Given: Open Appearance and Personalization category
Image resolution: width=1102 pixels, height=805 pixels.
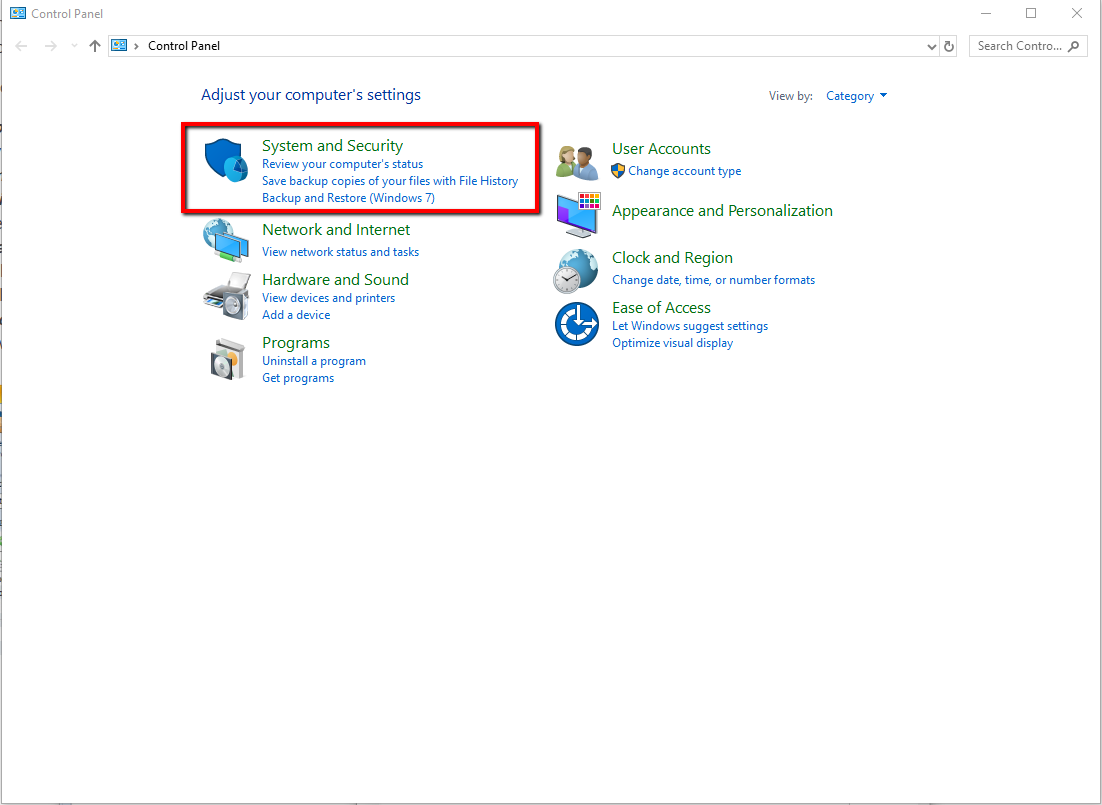Looking at the screenshot, I should [722, 210].
